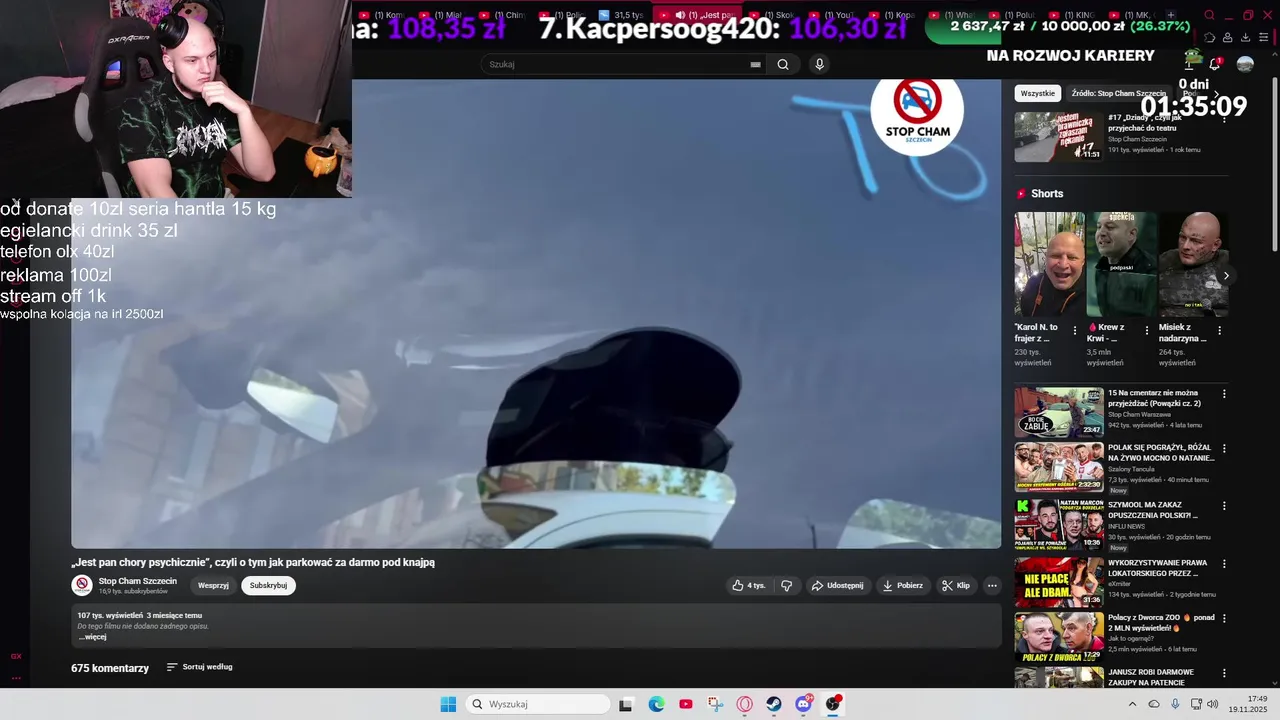Viewport: 1280px width, 720px height.
Task: Click the YouTube search magnifier button
Action: tap(783, 64)
